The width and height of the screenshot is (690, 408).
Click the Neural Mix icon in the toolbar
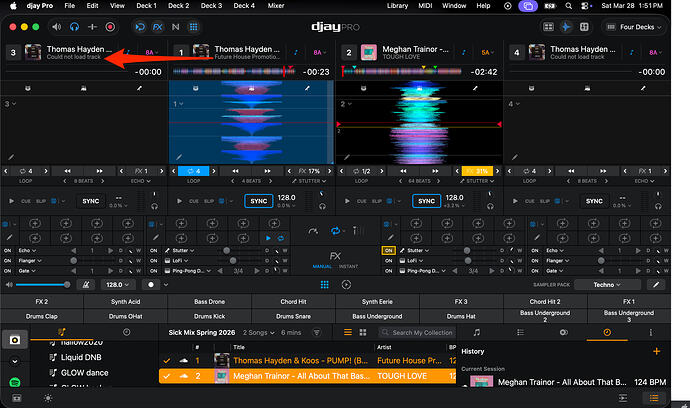(x=176, y=27)
